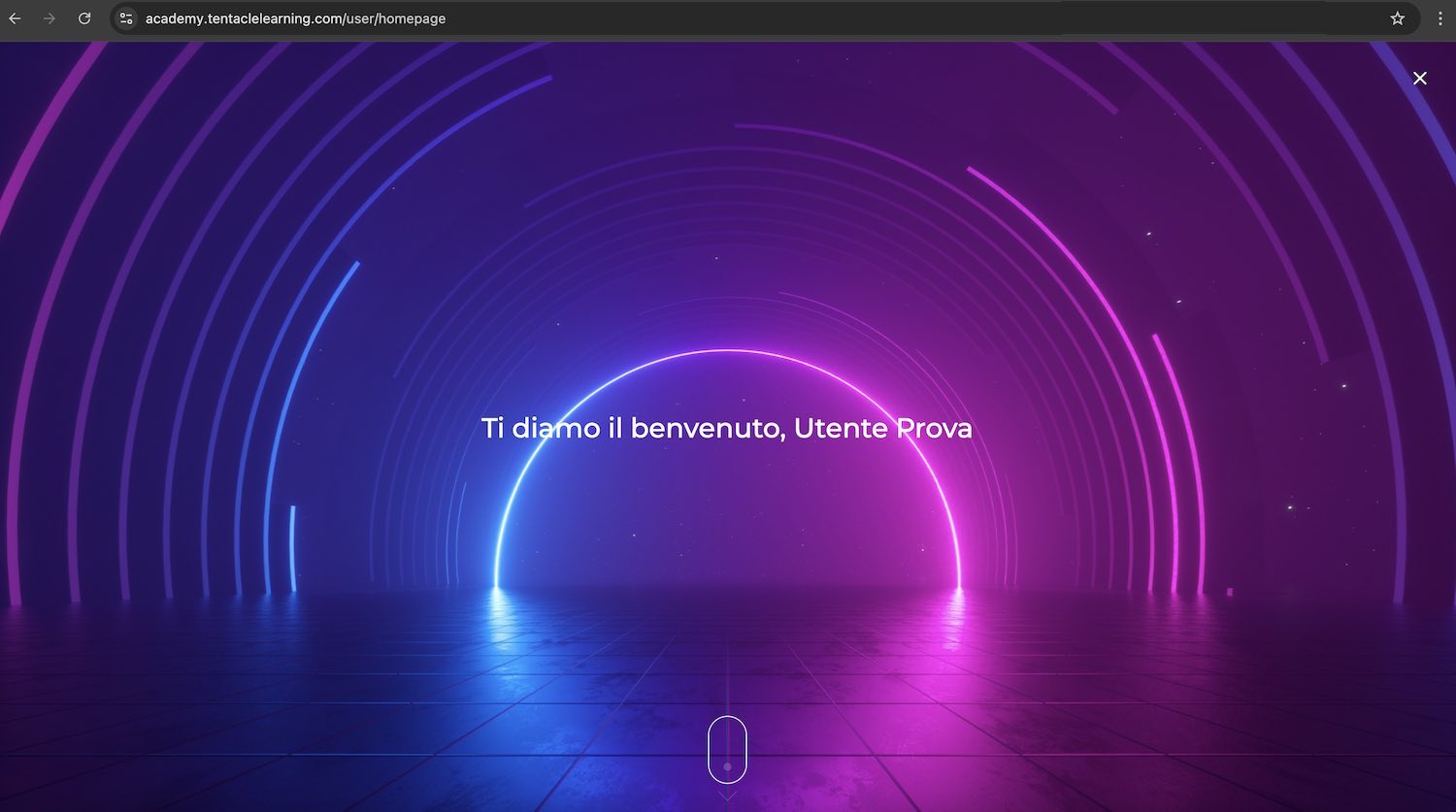Toggle bookmarking for this academy page
1456x812 pixels.
[x=1397, y=17]
